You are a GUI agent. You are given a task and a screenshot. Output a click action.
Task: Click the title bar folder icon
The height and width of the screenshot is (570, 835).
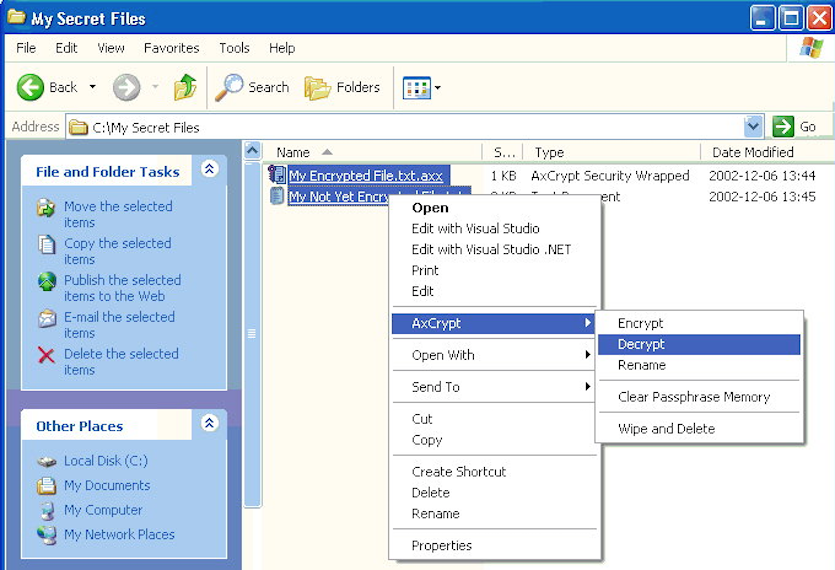click(17, 18)
